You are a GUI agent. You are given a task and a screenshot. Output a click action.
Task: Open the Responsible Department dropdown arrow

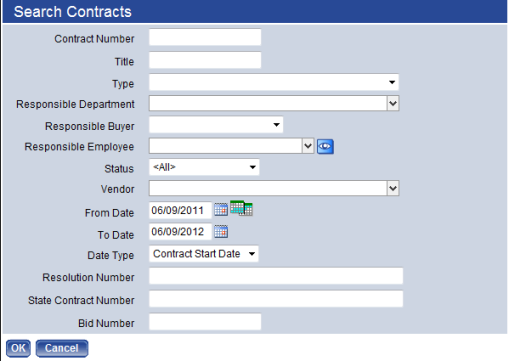393,103
